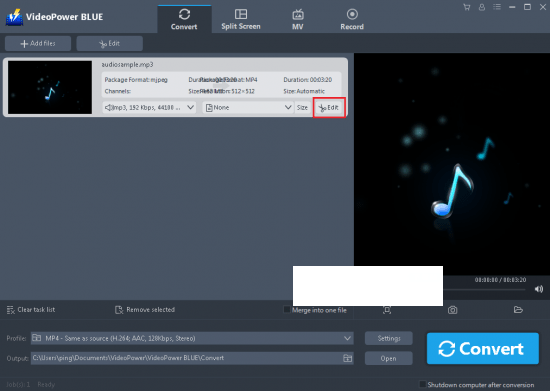Click the output path field
Screen dimensions: 550x391
[x=192, y=358]
